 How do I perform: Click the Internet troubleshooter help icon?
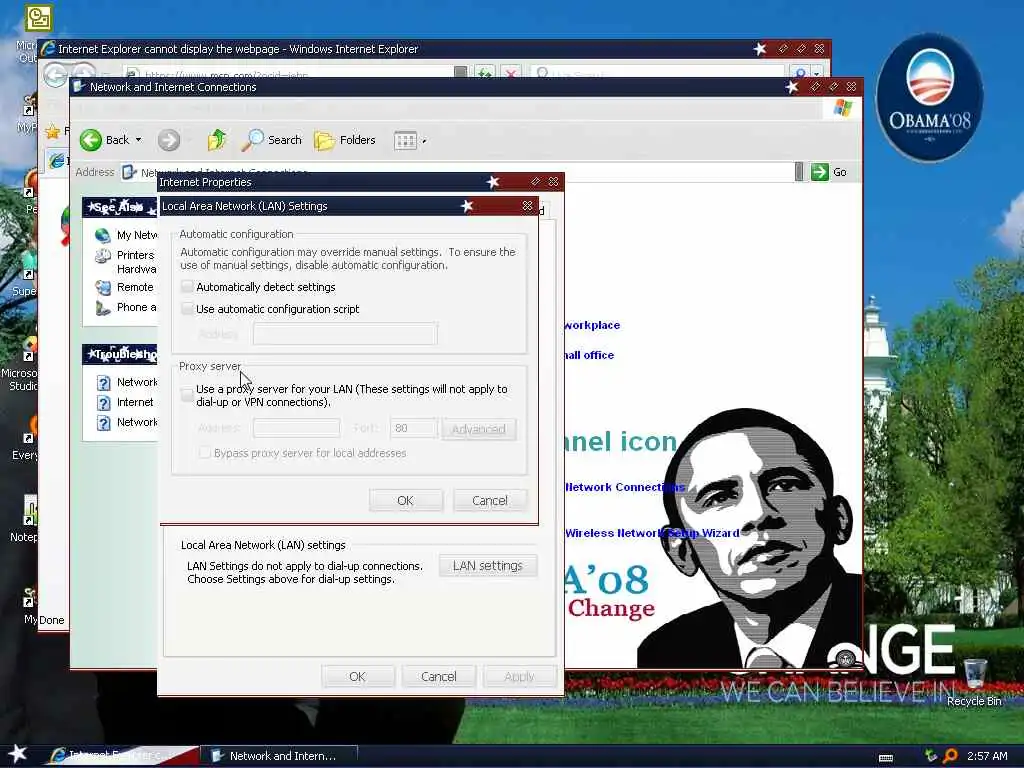point(103,403)
